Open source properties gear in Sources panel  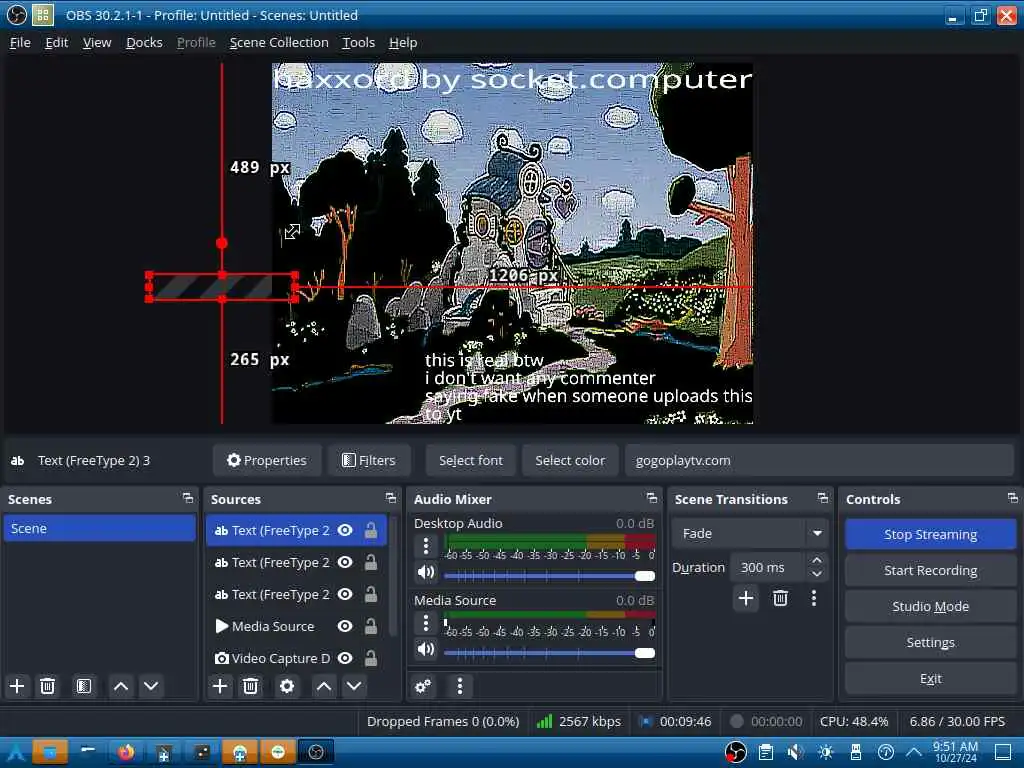coord(287,686)
